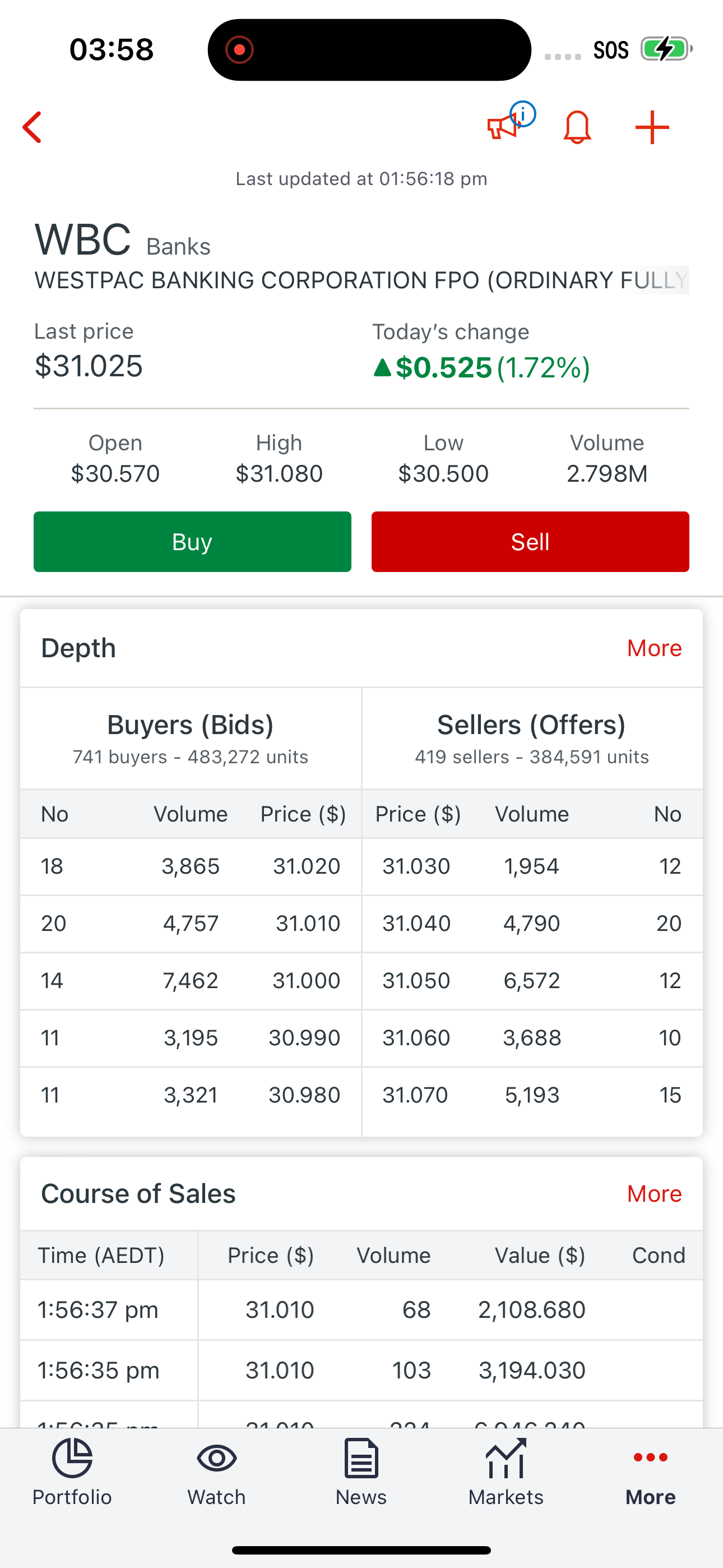
Task: Select bid price 30.980
Action: pyautogui.click(x=304, y=1095)
